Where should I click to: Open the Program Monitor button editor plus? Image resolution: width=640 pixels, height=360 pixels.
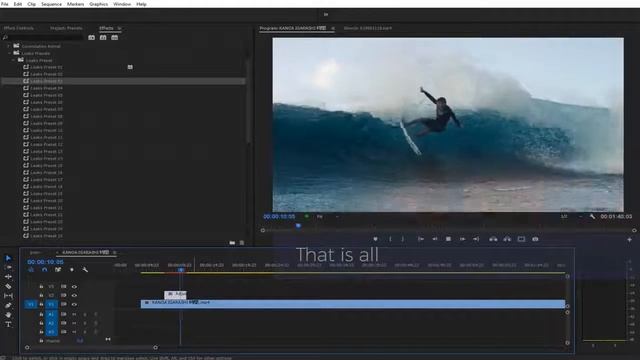[629, 240]
